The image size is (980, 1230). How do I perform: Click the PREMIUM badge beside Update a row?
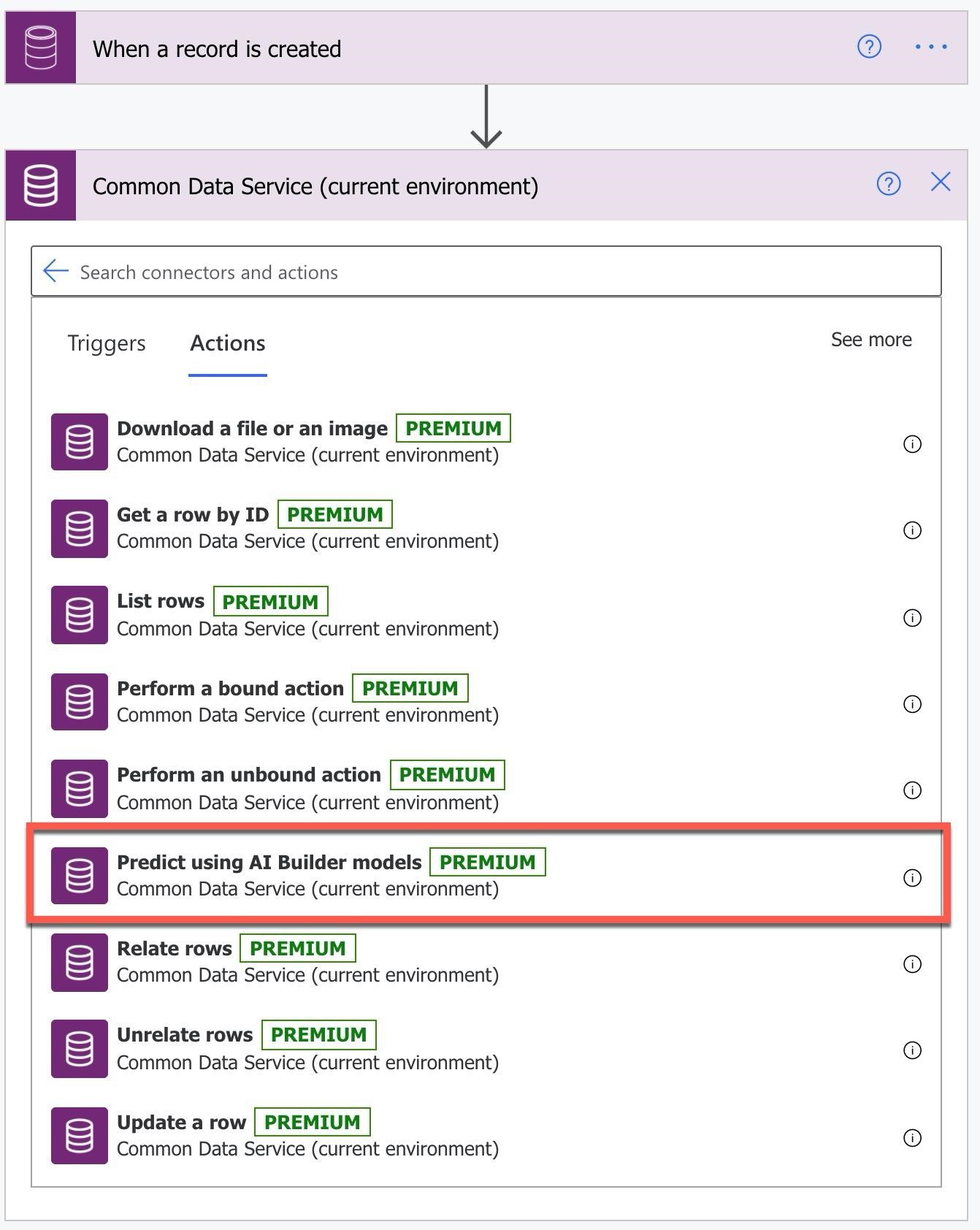point(313,1122)
